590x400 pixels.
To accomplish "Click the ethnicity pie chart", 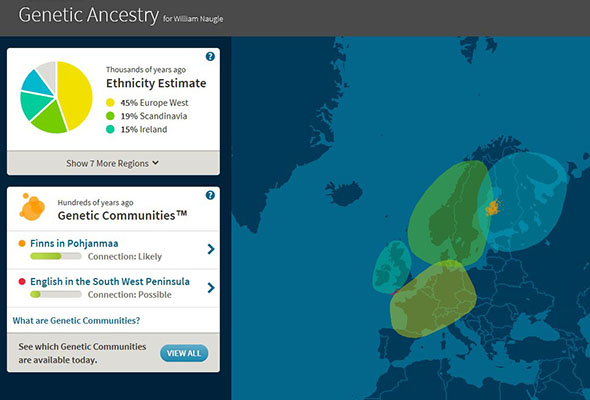I will tap(56, 97).
